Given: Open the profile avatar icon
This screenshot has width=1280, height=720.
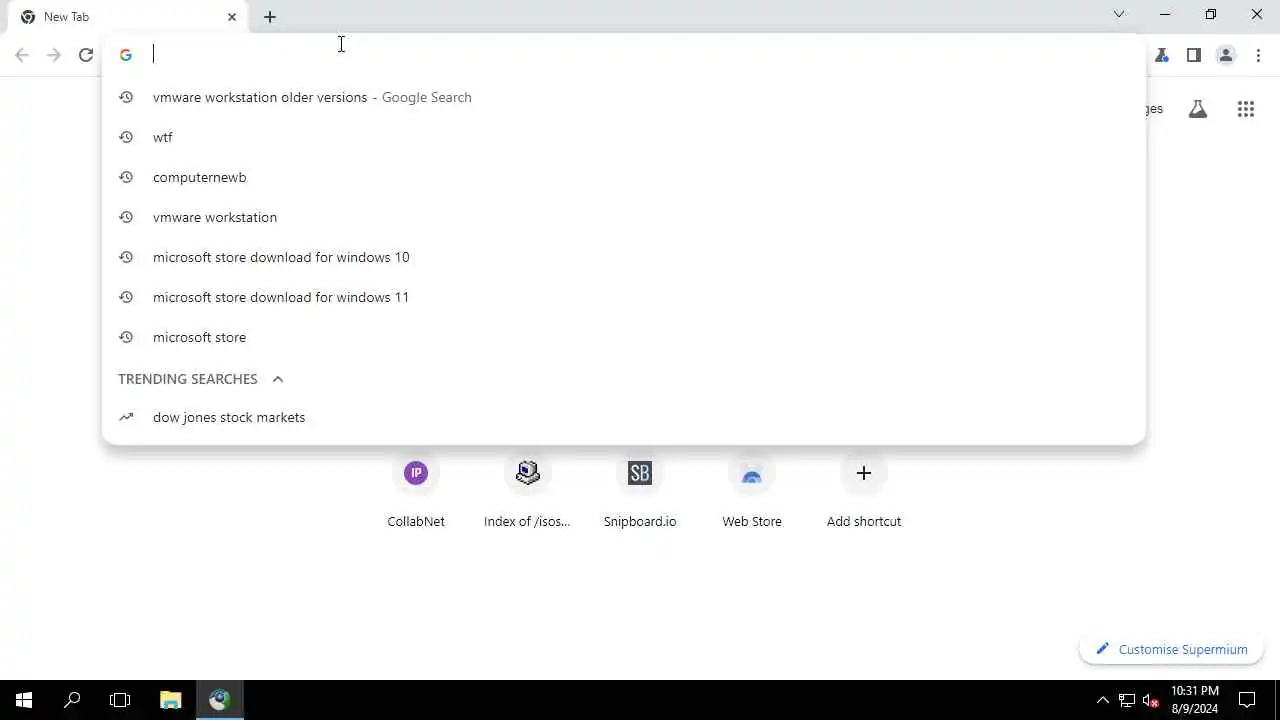Looking at the screenshot, I should coord(1226,55).
